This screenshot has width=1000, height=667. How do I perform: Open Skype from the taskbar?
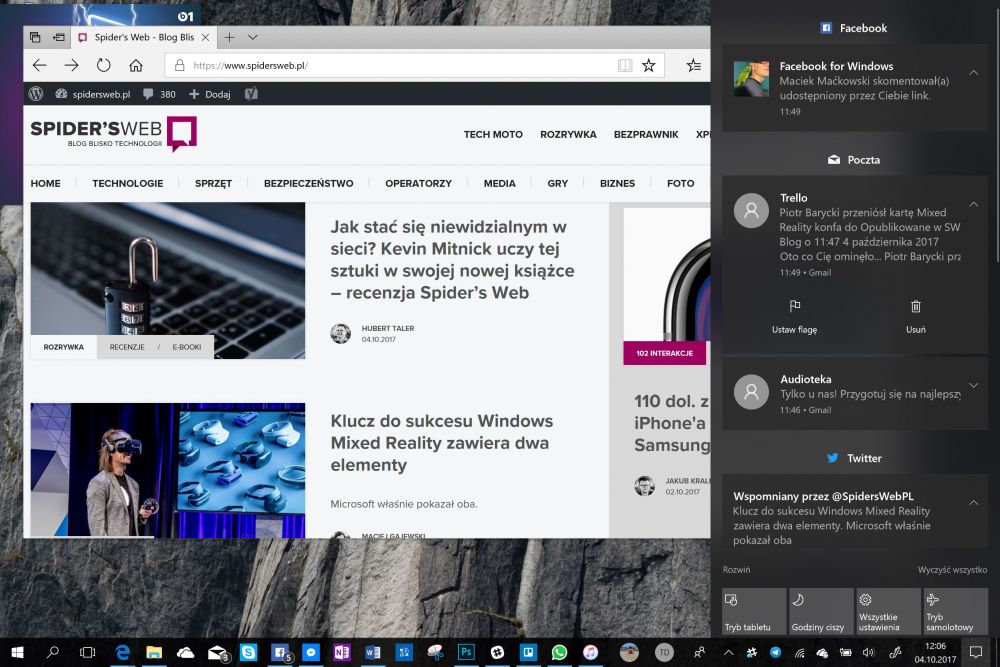click(x=248, y=652)
